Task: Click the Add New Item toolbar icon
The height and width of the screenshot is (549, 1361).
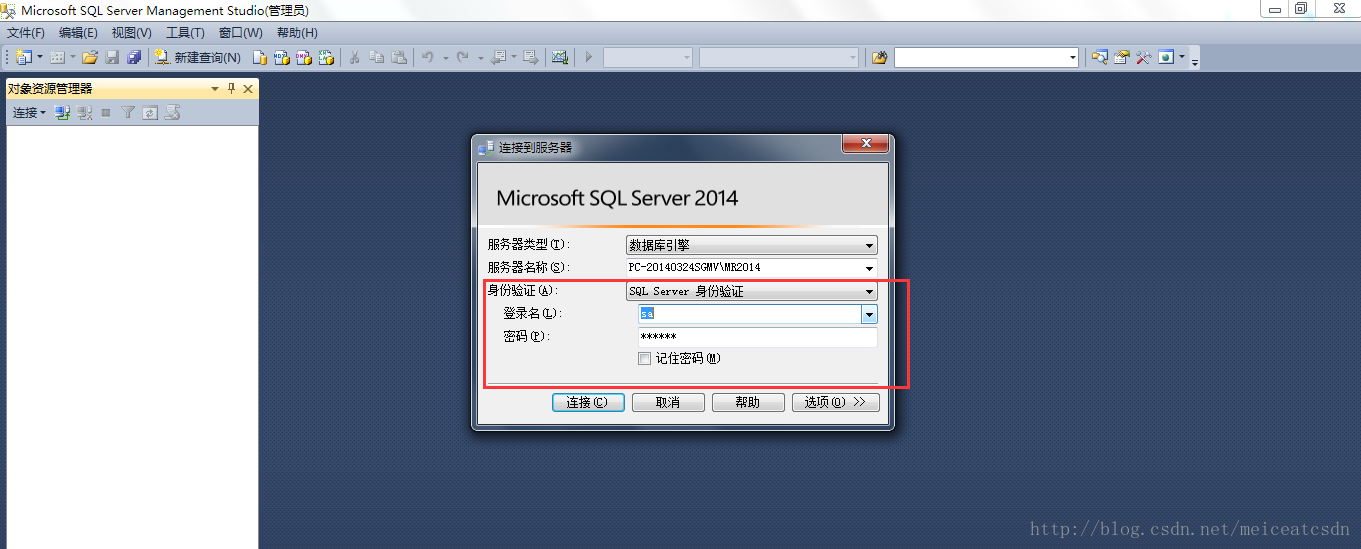Action: click(x=57, y=57)
